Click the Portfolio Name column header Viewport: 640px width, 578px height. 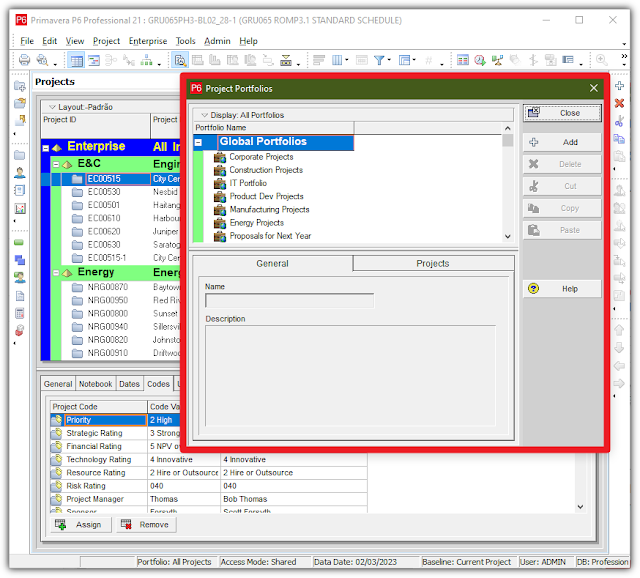point(273,128)
